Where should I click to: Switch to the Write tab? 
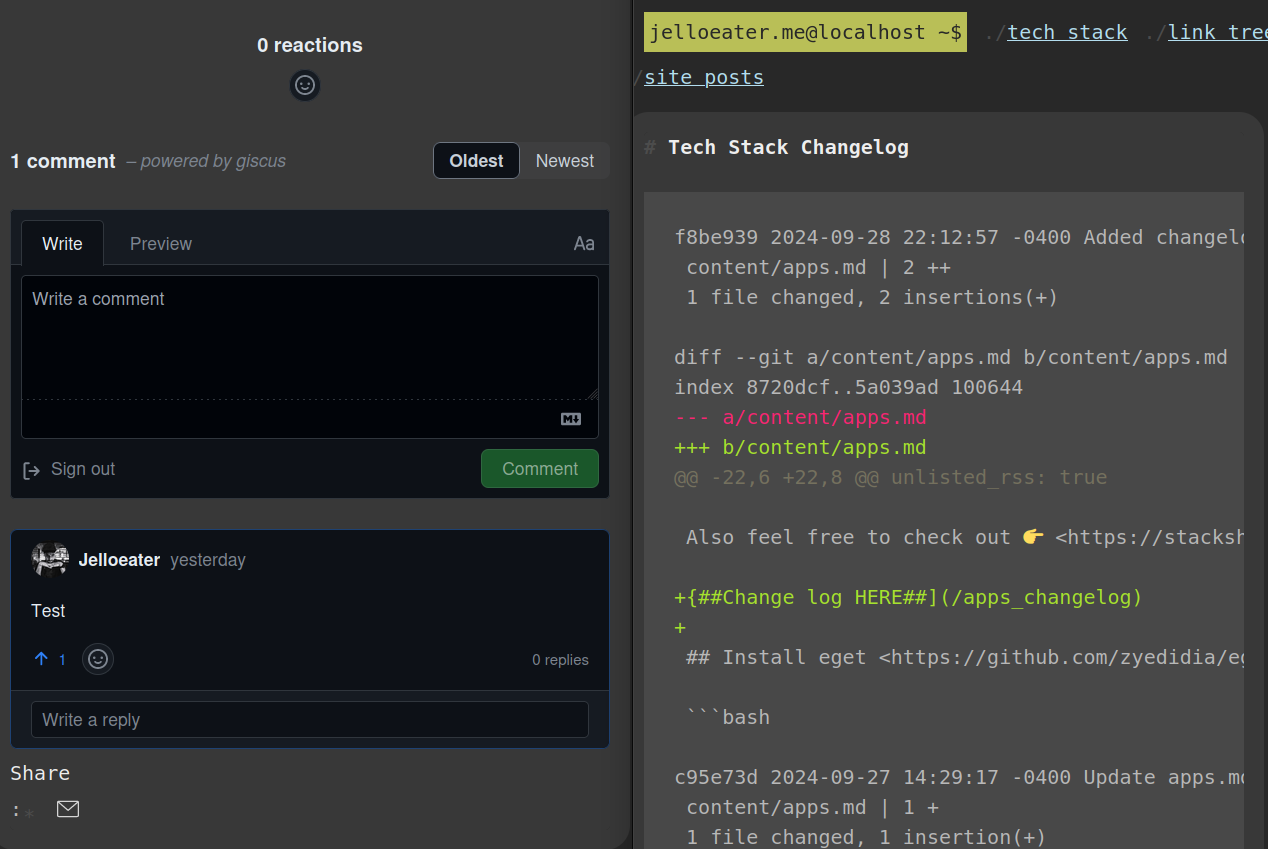[62, 243]
